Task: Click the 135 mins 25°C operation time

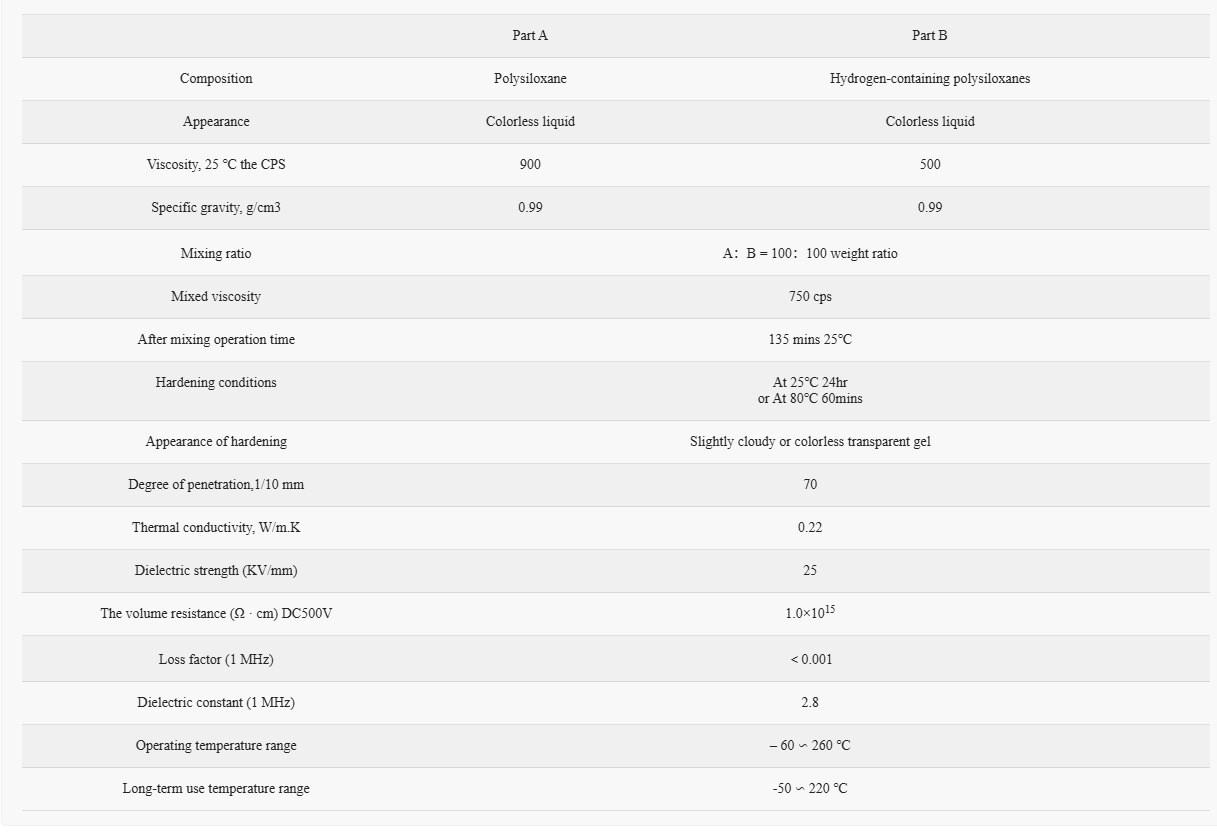Action: [810, 339]
